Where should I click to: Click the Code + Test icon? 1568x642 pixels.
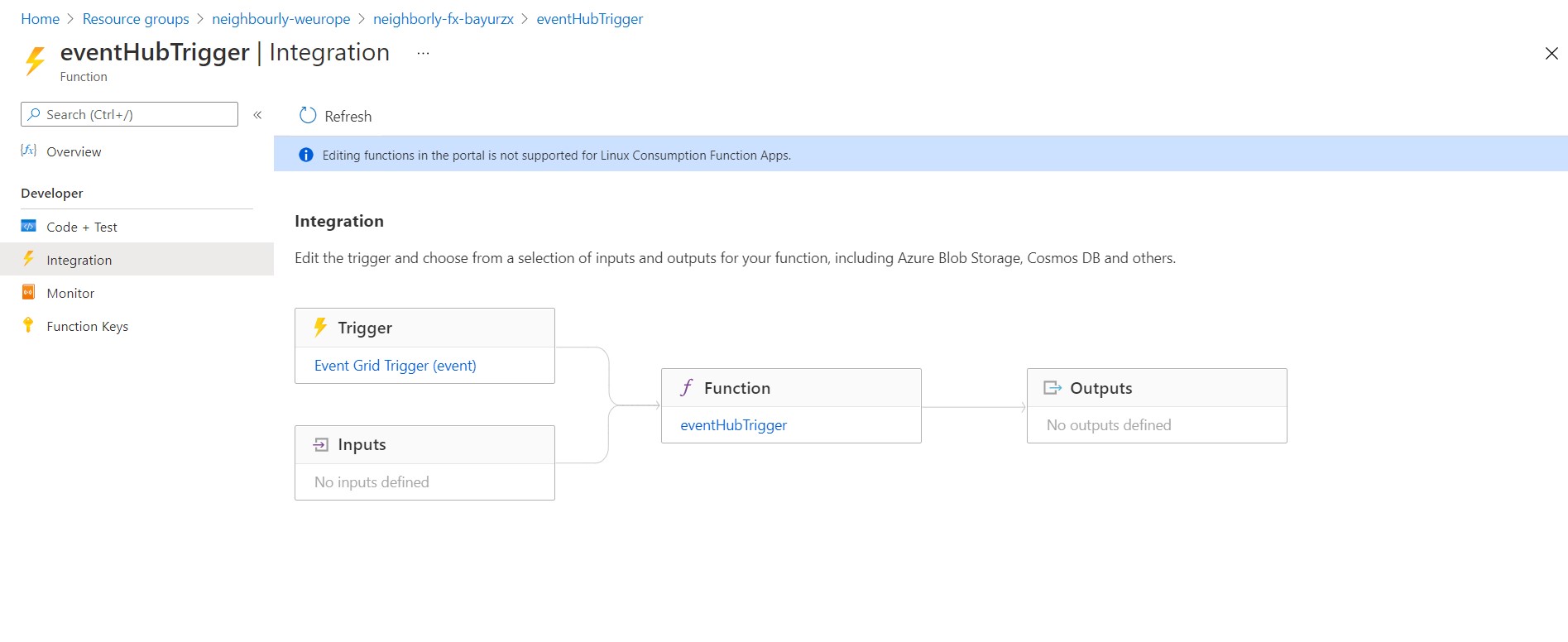click(28, 226)
